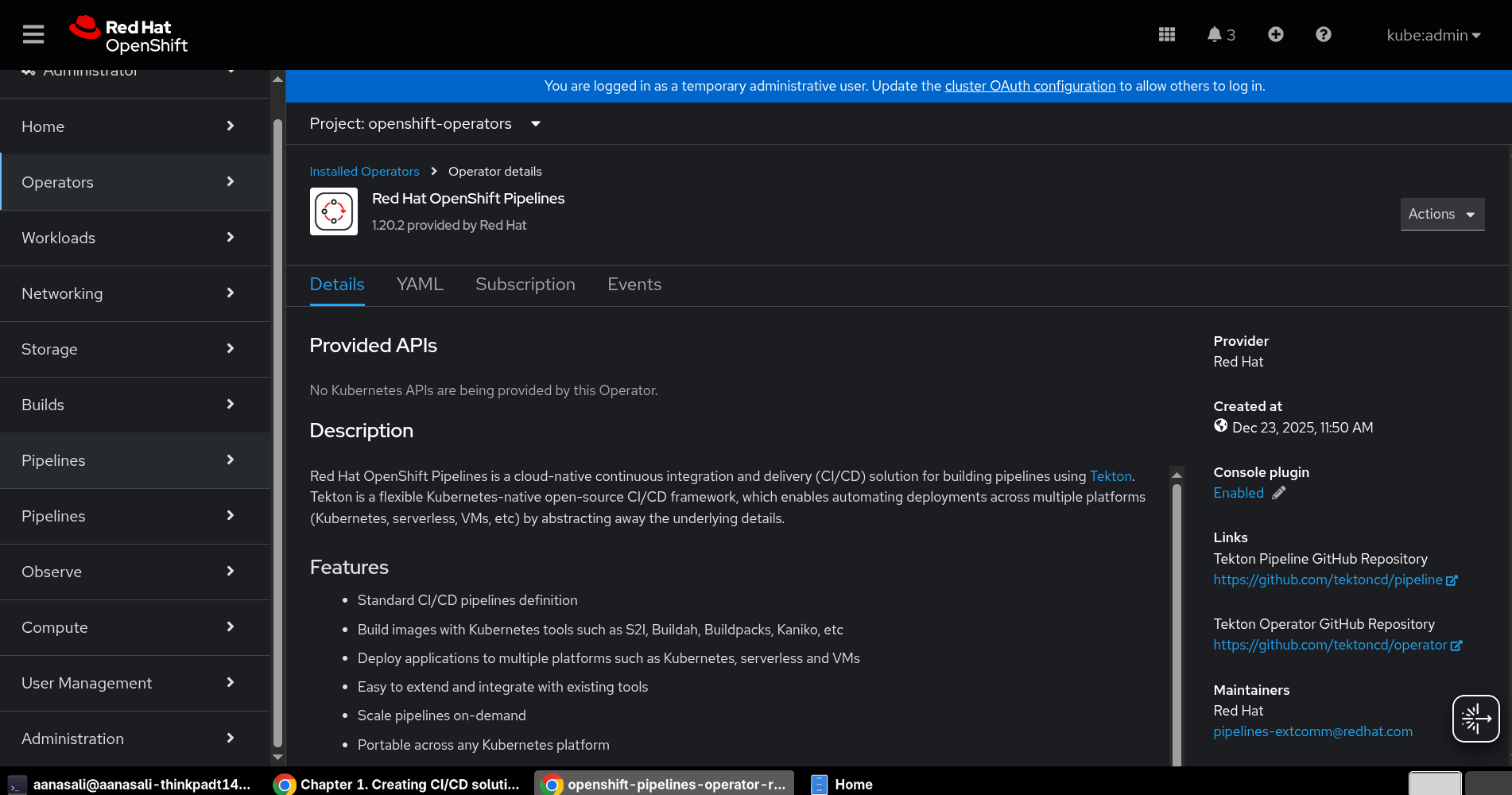Expand the Administration navigation section
The width and height of the screenshot is (1512, 795).
(x=135, y=739)
